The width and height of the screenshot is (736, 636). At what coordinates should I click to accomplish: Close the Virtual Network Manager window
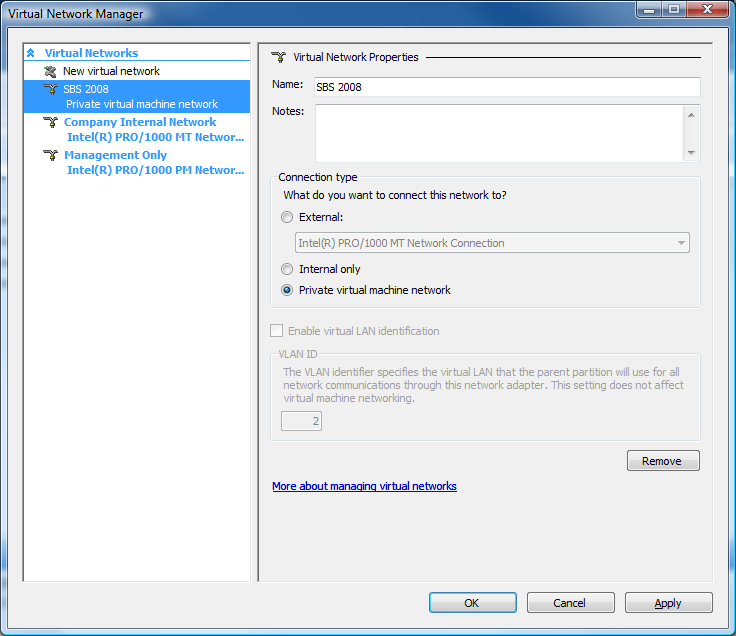coord(708,9)
